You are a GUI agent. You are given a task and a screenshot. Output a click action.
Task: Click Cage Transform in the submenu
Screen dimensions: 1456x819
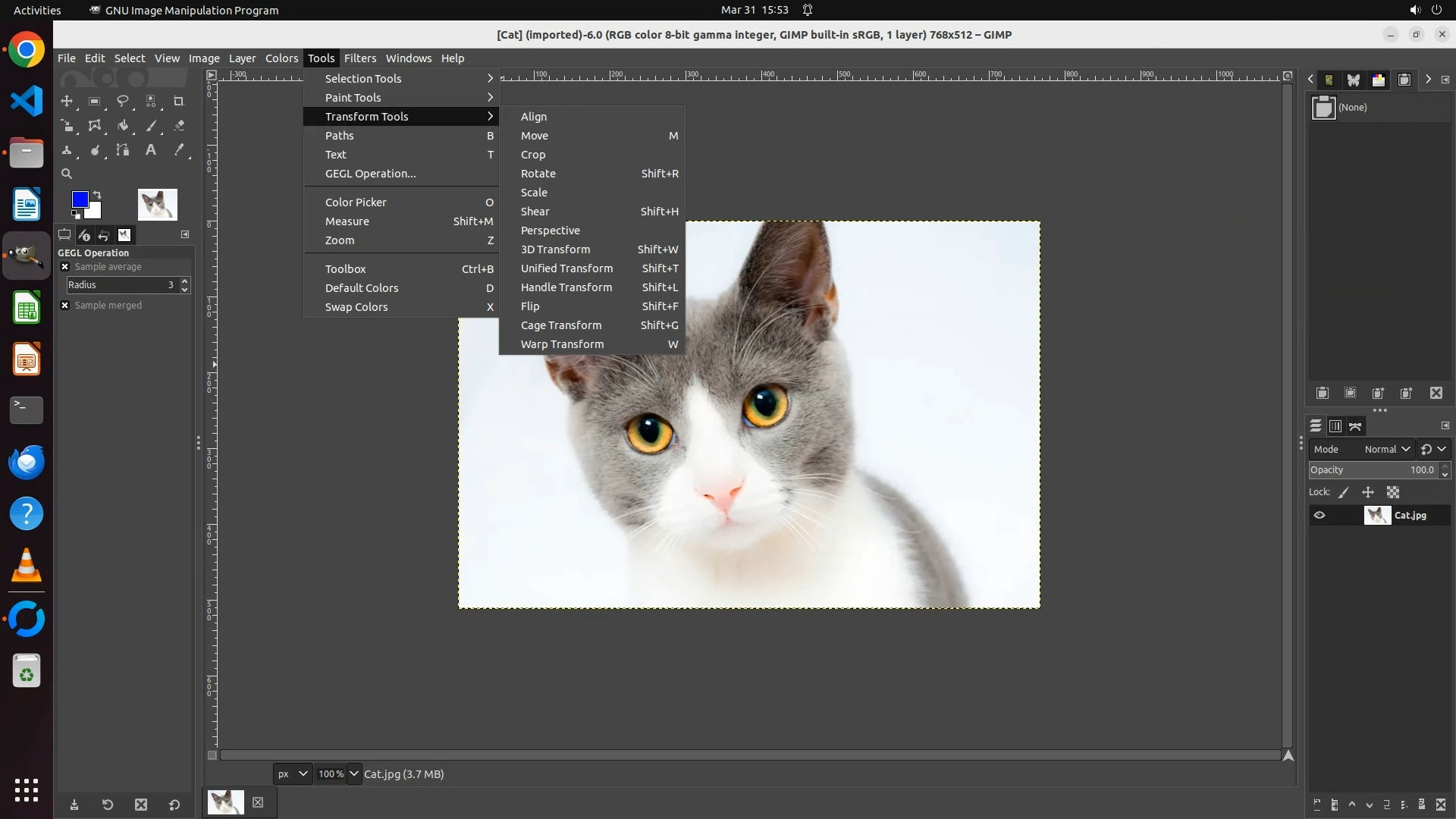(x=560, y=325)
